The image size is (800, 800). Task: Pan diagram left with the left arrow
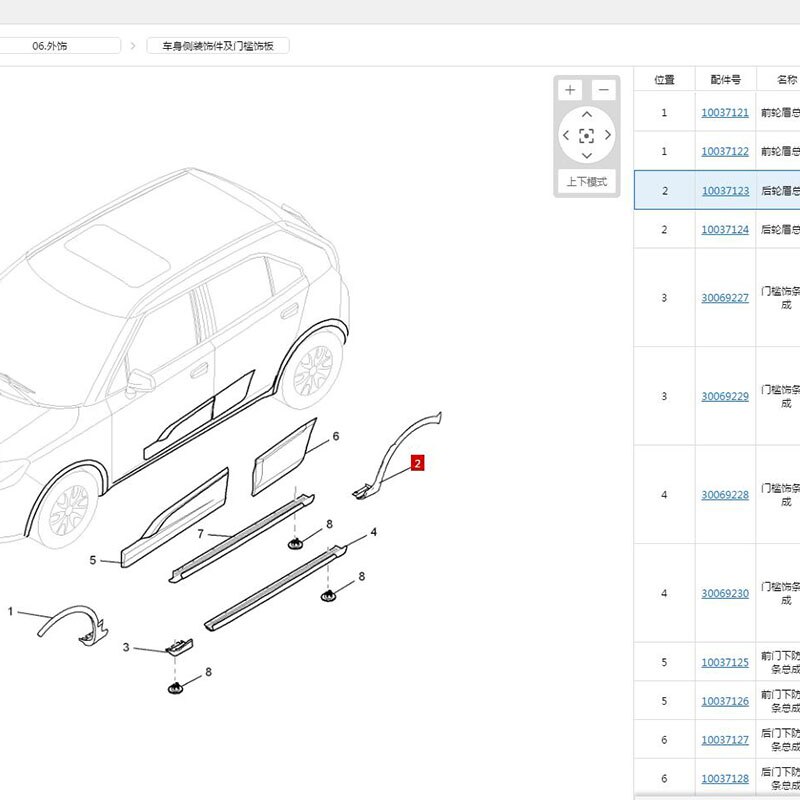[566, 135]
